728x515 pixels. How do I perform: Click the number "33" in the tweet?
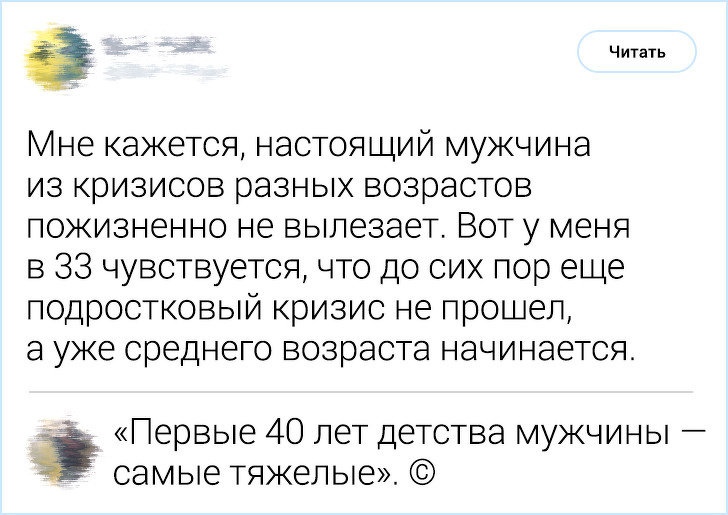pos(74,269)
